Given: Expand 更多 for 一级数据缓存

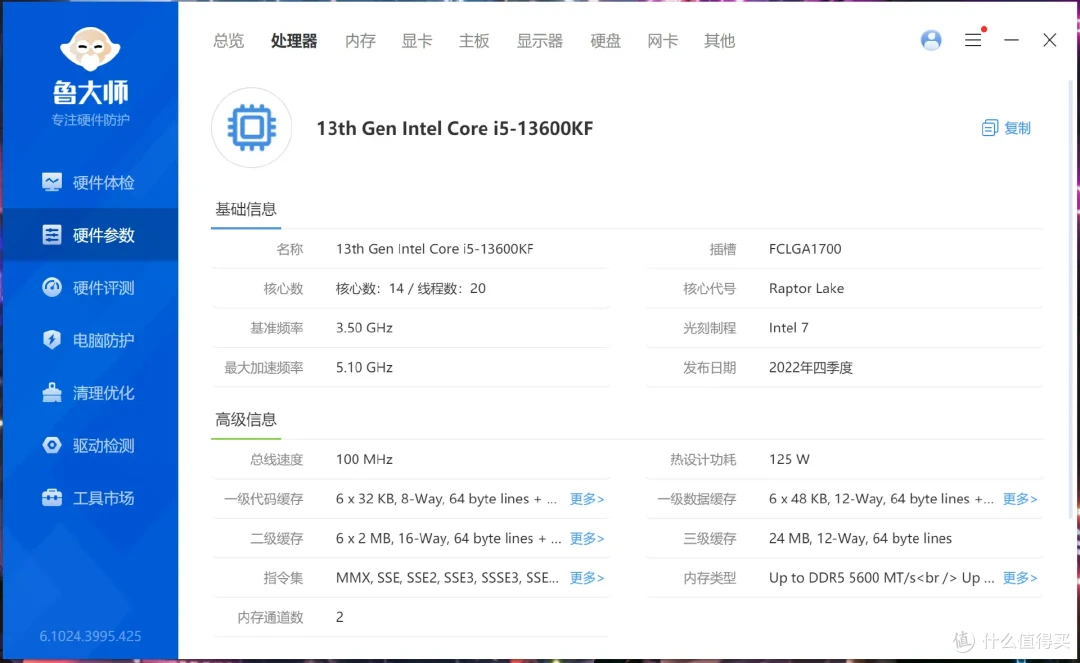Looking at the screenshot, I should [1020, 498].
